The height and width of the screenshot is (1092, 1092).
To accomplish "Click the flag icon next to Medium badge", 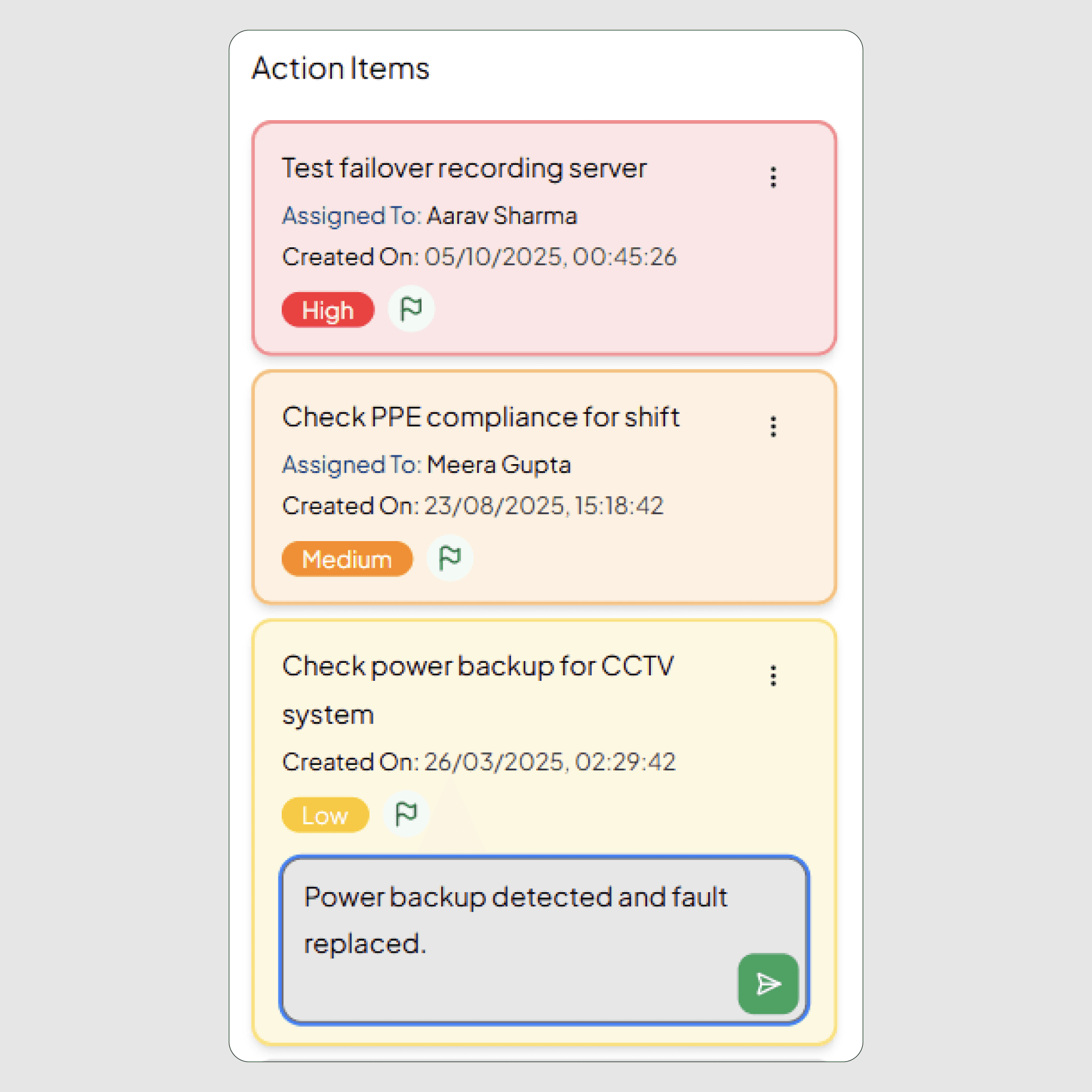I will (x=449, y=558).
